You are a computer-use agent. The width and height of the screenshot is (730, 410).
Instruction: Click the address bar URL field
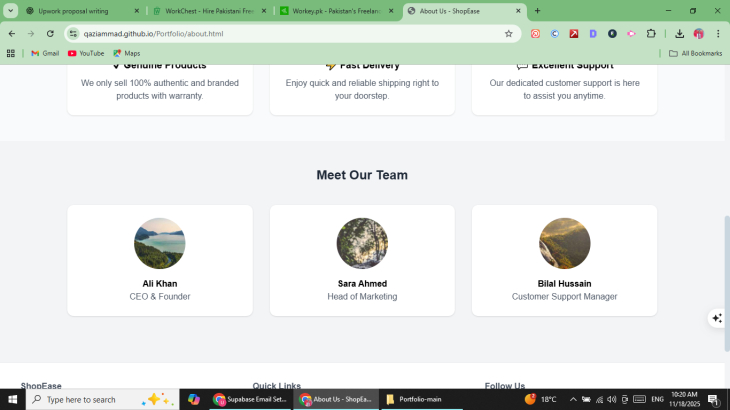point(280,33)
